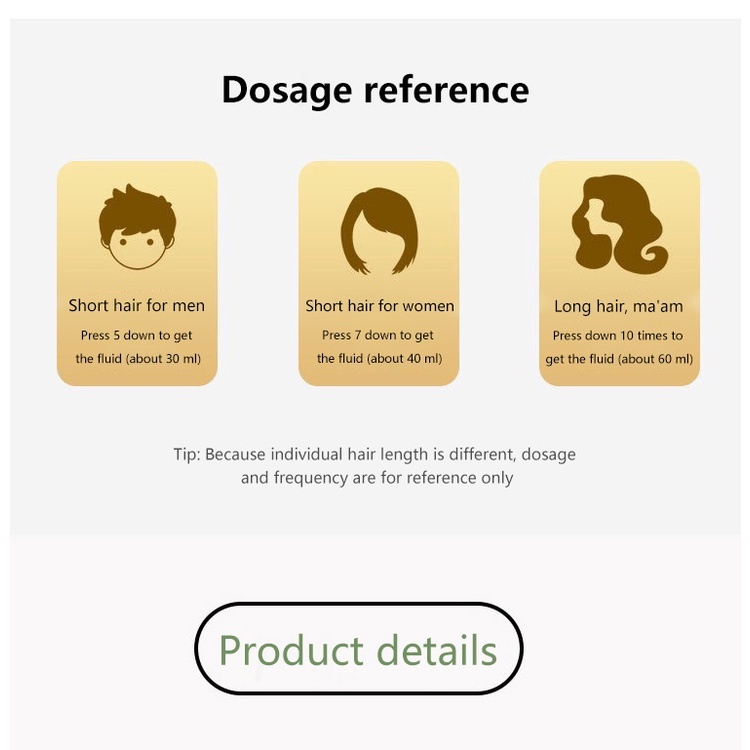
Task: Click the women's short bob hair icon
Action: (379, 229)
